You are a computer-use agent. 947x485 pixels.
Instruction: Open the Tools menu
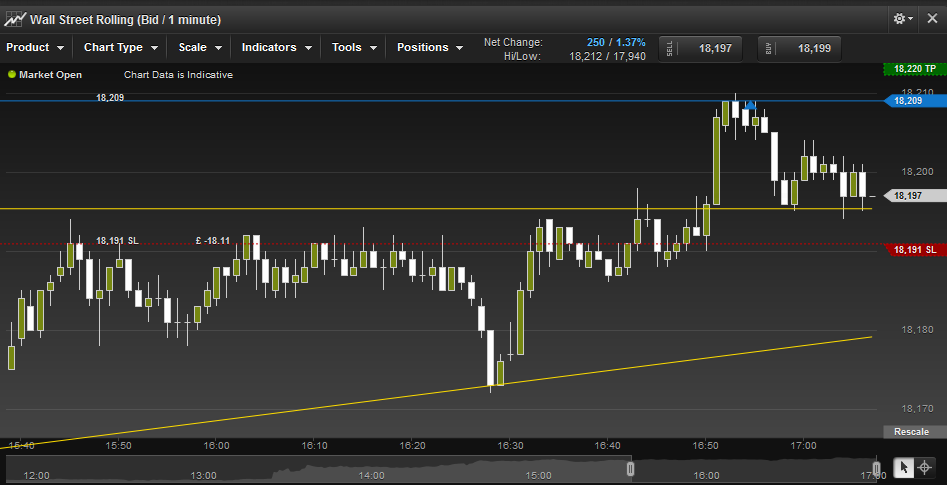click(354, 47)
